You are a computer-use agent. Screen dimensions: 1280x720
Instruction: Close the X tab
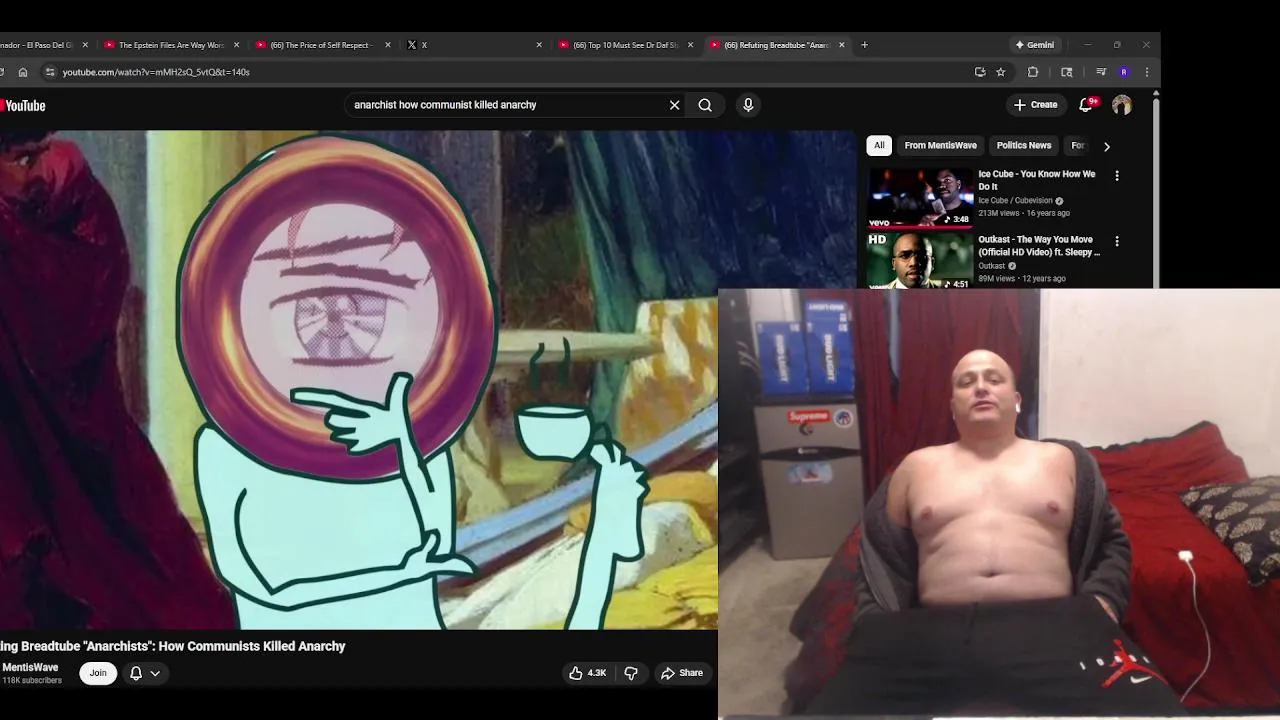pyautogui.click(x=539, y=45)
